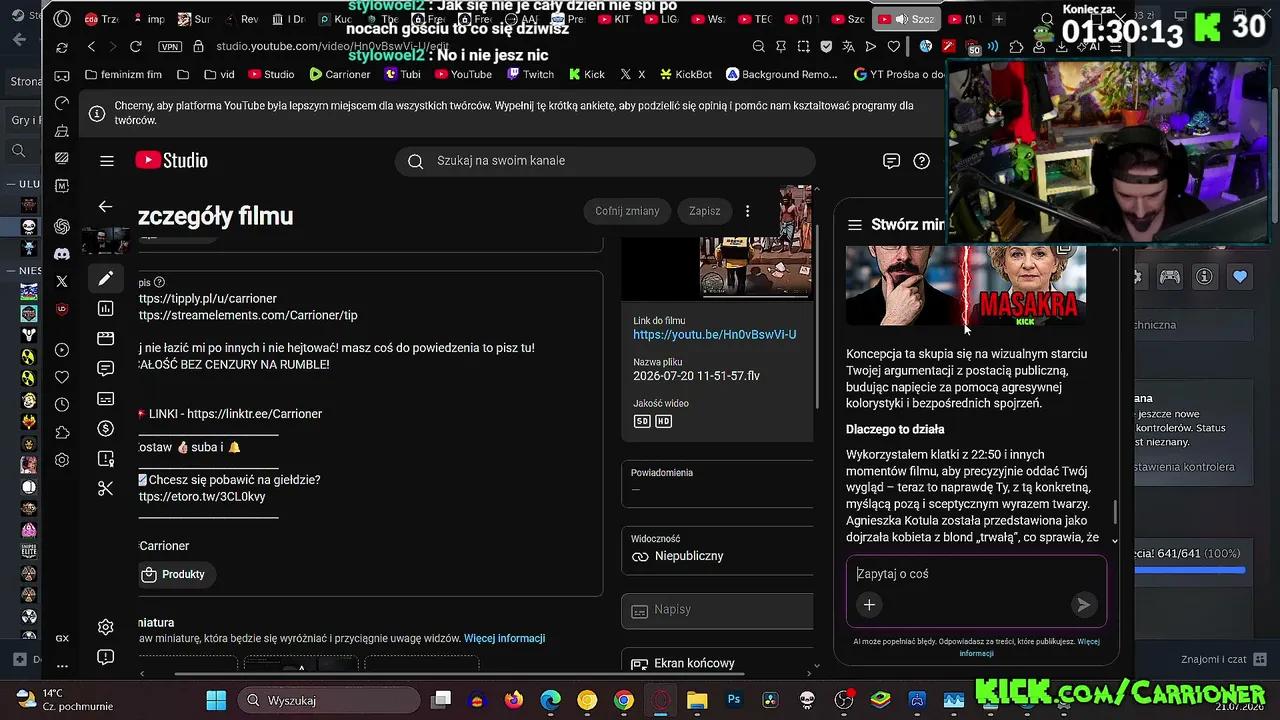1280x720 pixels.
Task: Open the Clips scissors icon in sidebar
Action: point(105,488)
